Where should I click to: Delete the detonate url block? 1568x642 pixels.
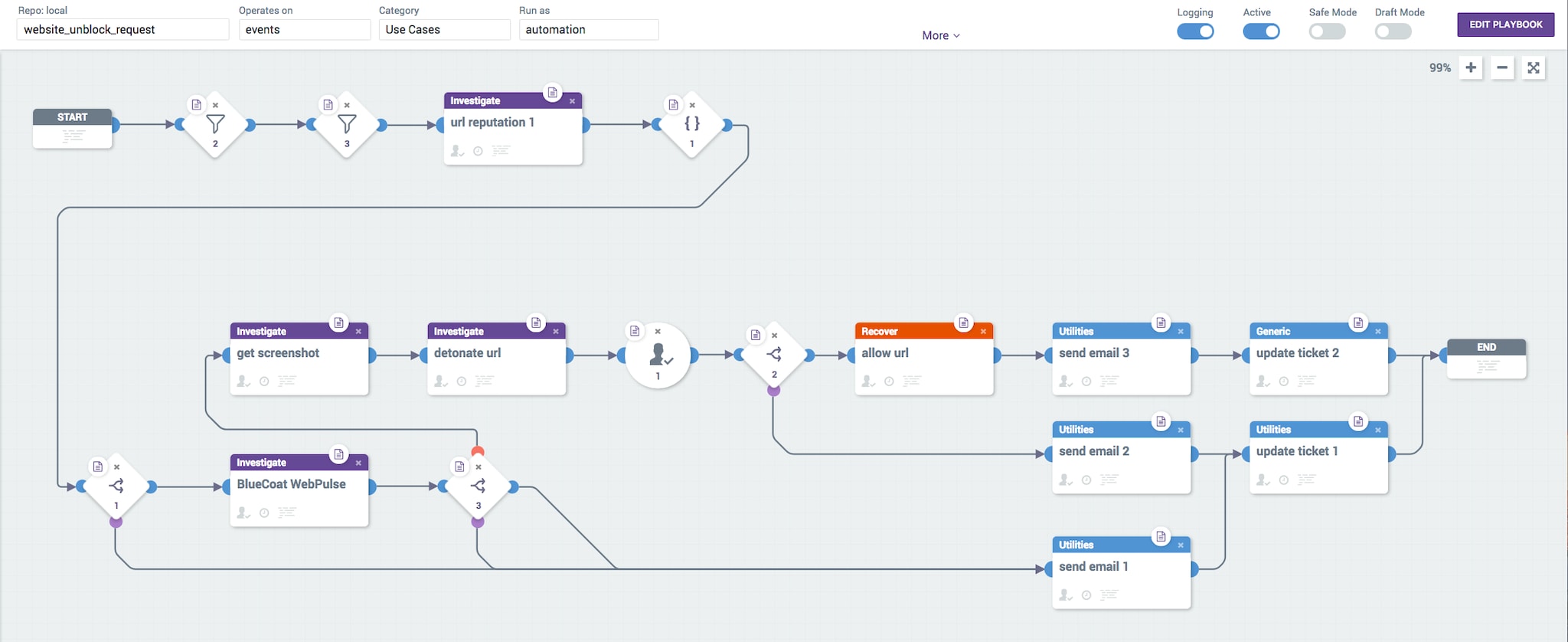(x=556, y=332)
